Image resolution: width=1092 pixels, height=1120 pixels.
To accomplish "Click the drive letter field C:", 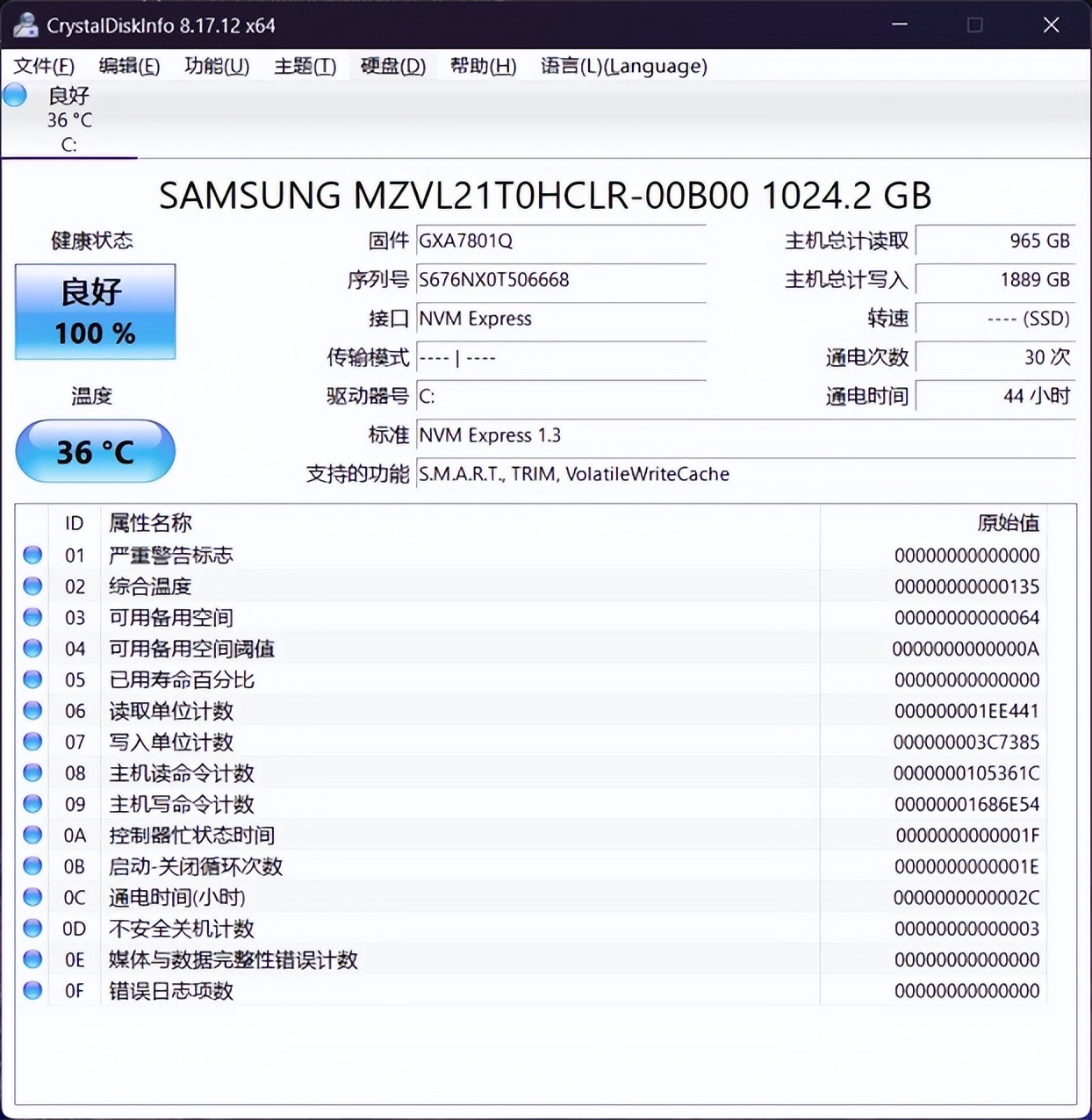I will (561, 396).
